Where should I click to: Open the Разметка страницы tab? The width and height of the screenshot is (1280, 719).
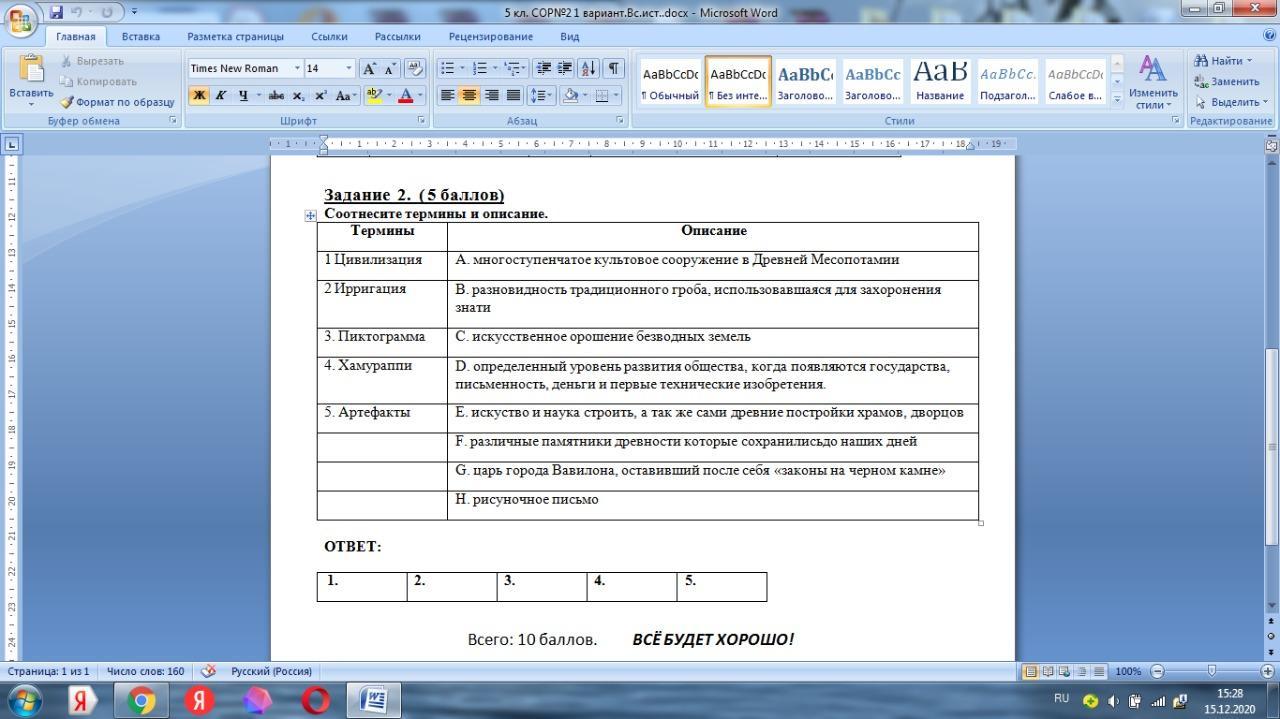point(235,36)
